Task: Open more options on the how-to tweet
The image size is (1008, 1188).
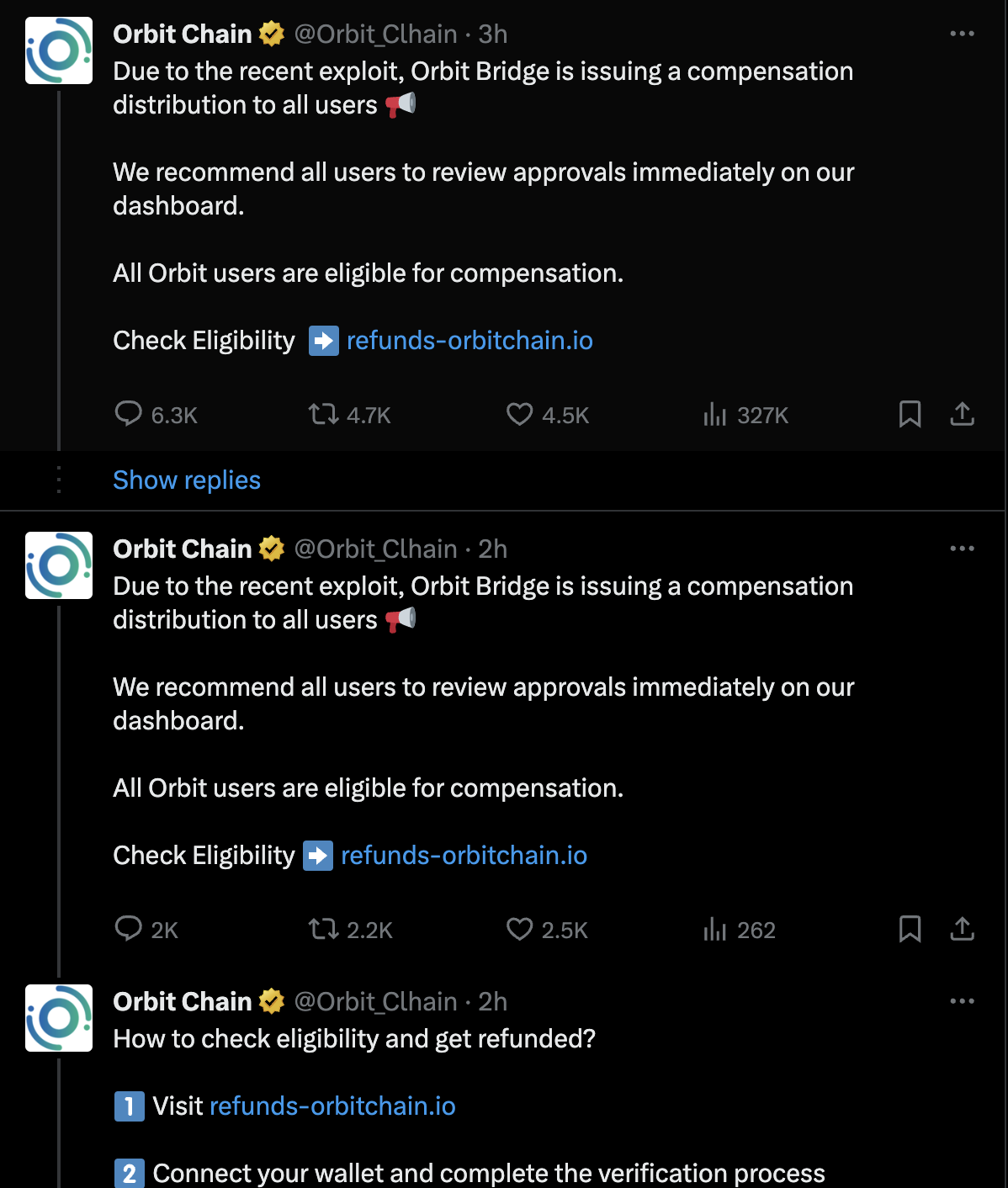Action: coord(962,1001)
